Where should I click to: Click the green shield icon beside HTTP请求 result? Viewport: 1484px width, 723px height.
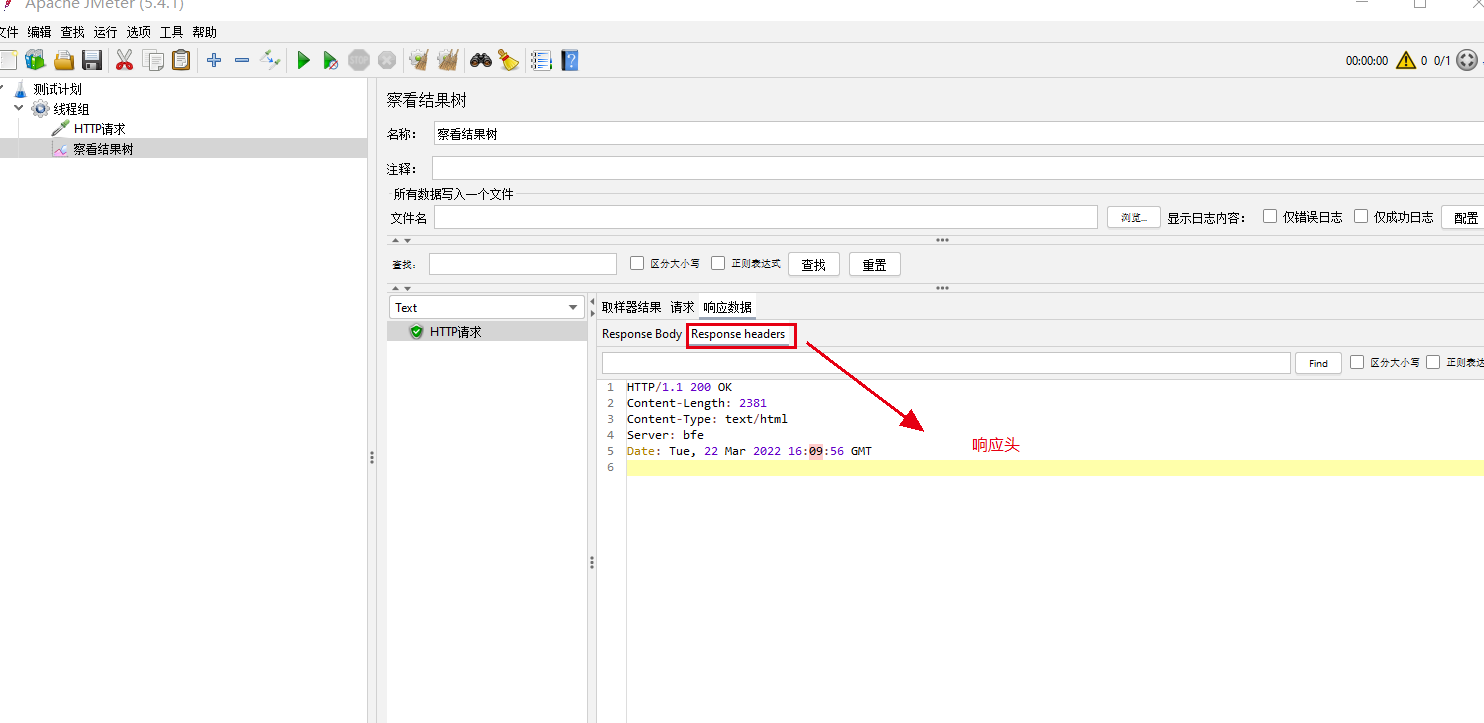[416, 332]
